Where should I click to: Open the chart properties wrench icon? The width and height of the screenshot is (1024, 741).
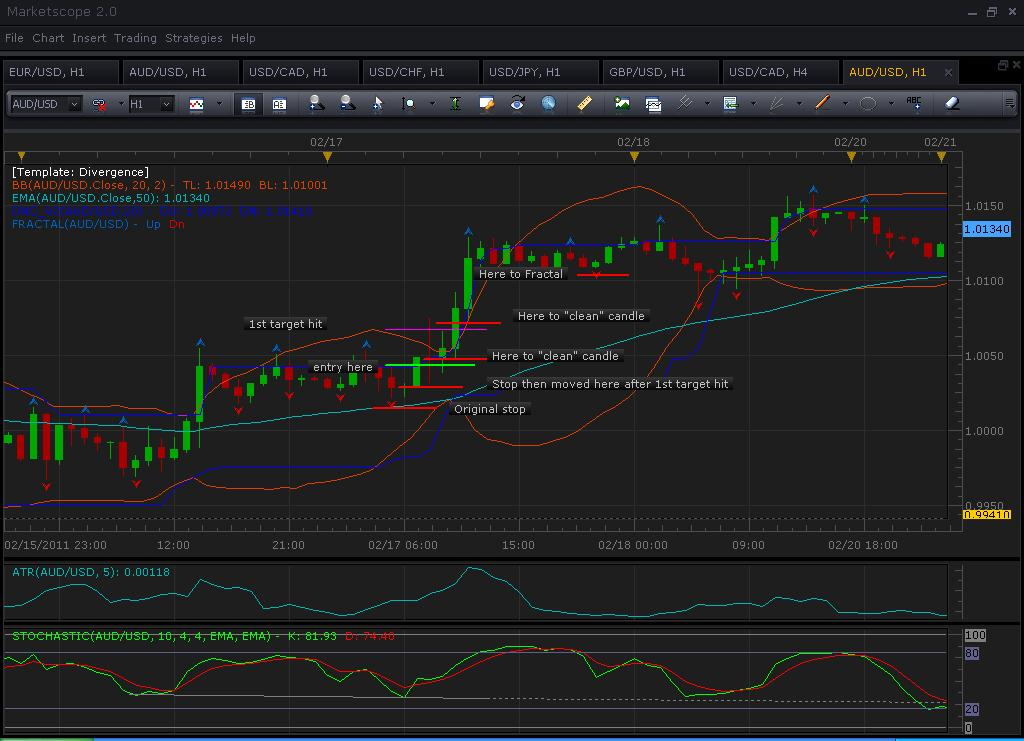[486, 104]
